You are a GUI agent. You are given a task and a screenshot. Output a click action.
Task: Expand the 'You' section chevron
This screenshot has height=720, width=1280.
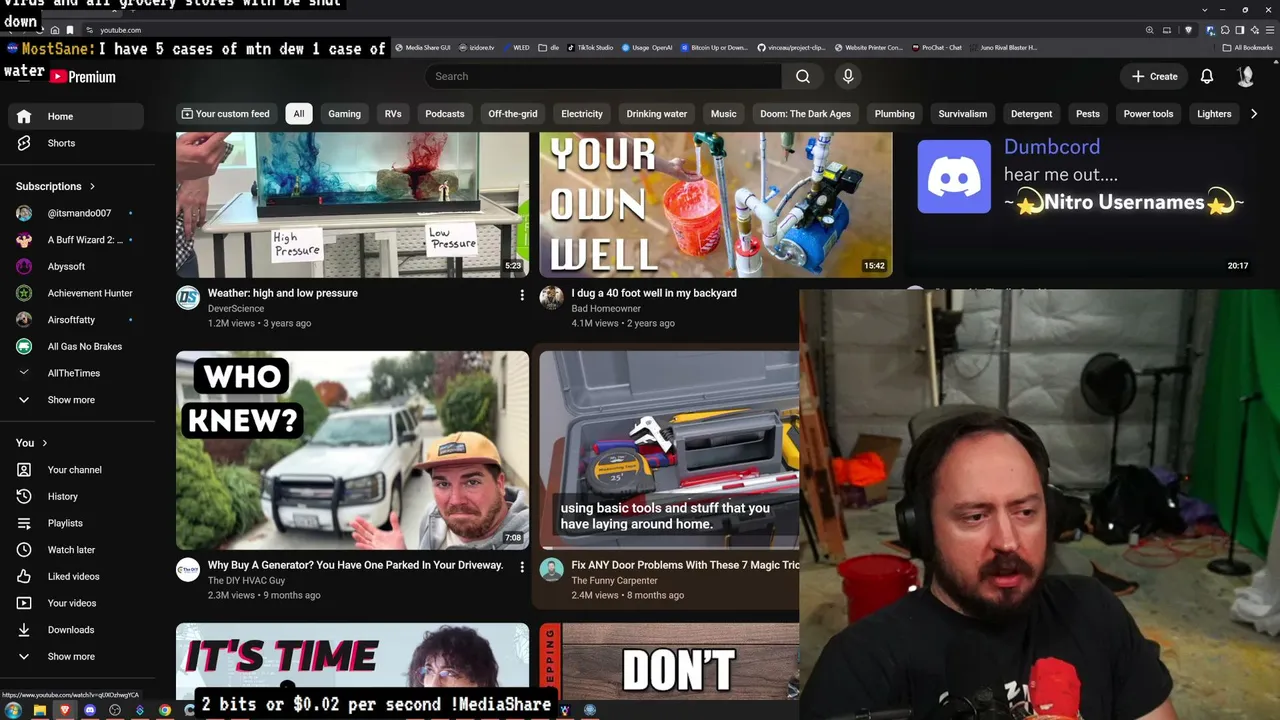45,443
